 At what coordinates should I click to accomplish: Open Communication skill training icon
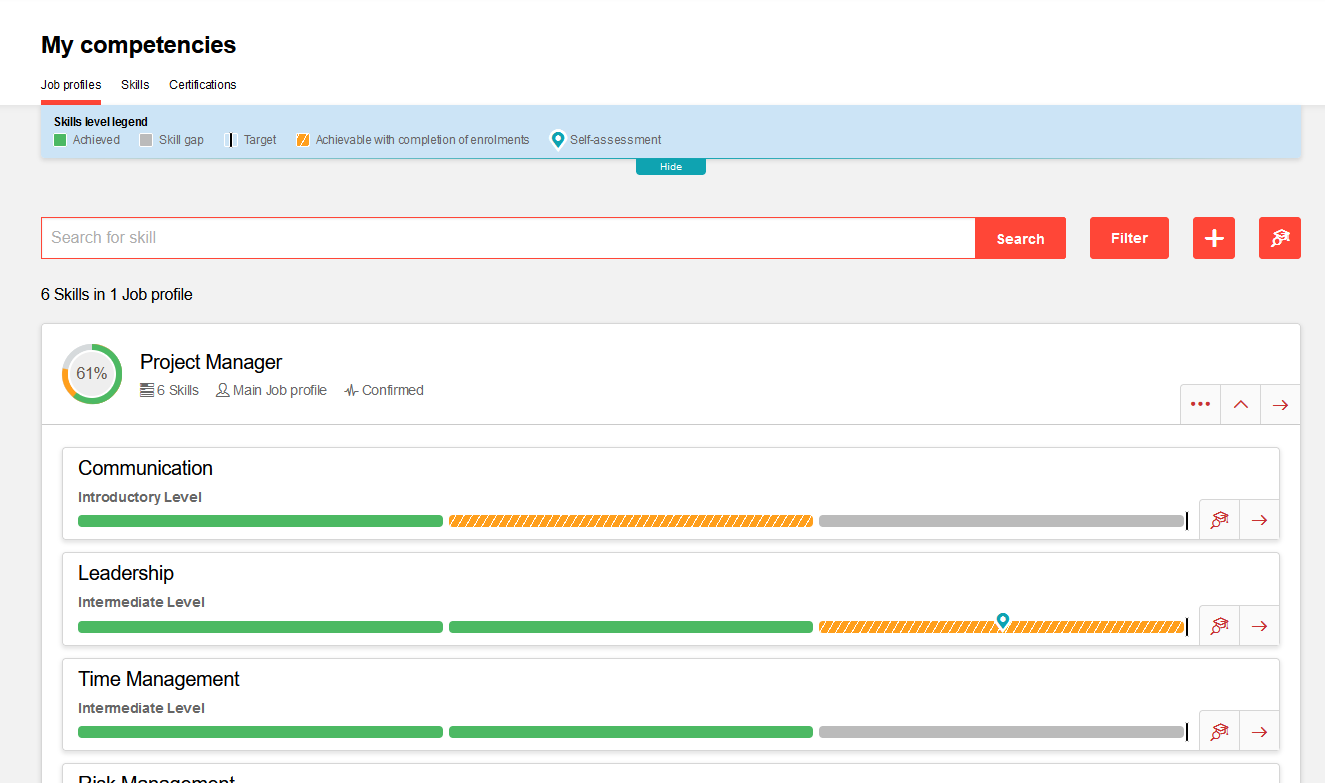1219,520
